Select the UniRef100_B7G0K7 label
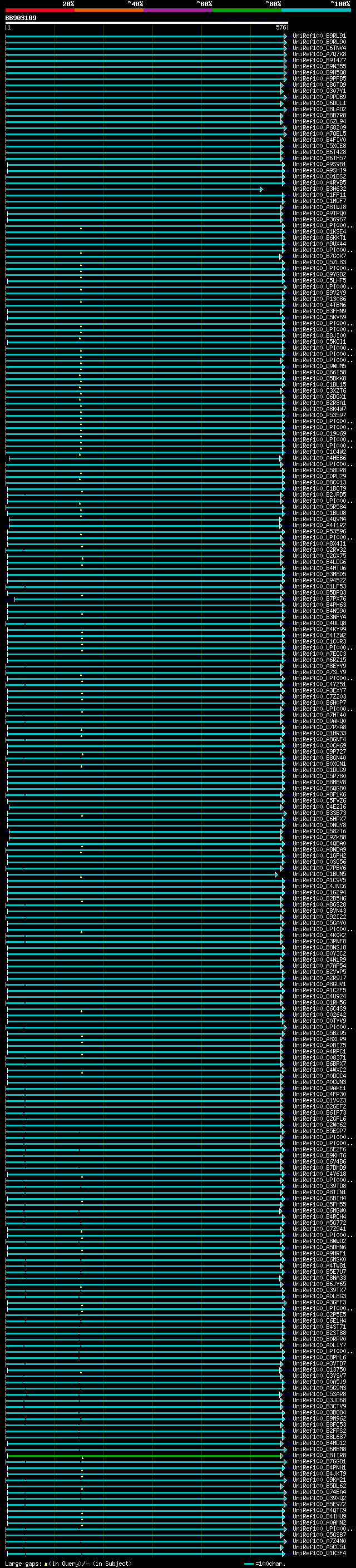 pyautogui.click(x=319, y=256)
